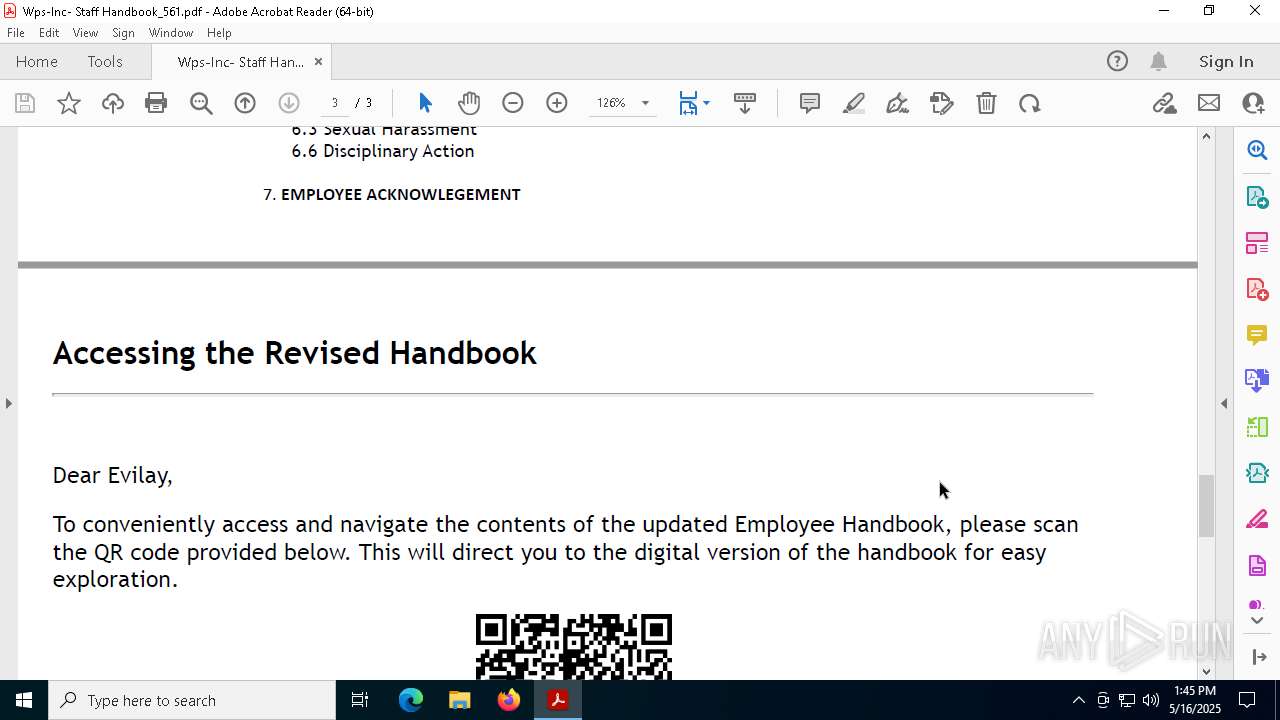This screenshot has height=720, width=1280.
Task: Open the zoom level dropdown arrow
Action: pos(645,103)
